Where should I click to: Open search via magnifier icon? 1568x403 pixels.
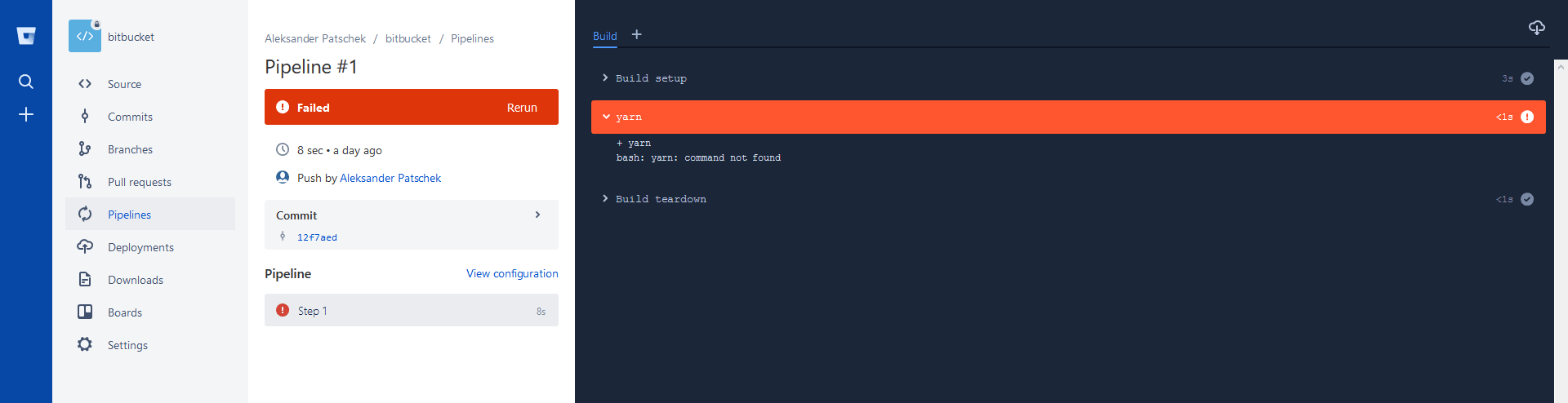[26, 82]
